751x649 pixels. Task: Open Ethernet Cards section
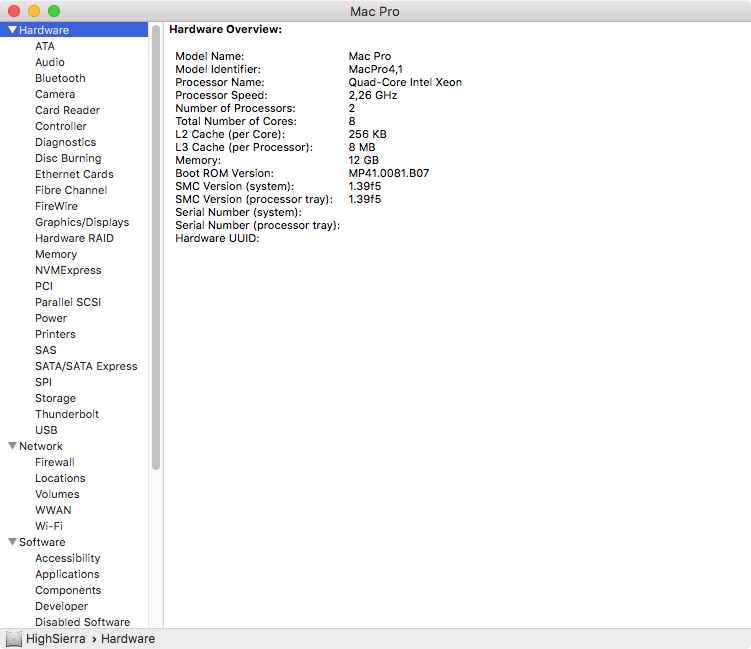(x=74, y=174)
